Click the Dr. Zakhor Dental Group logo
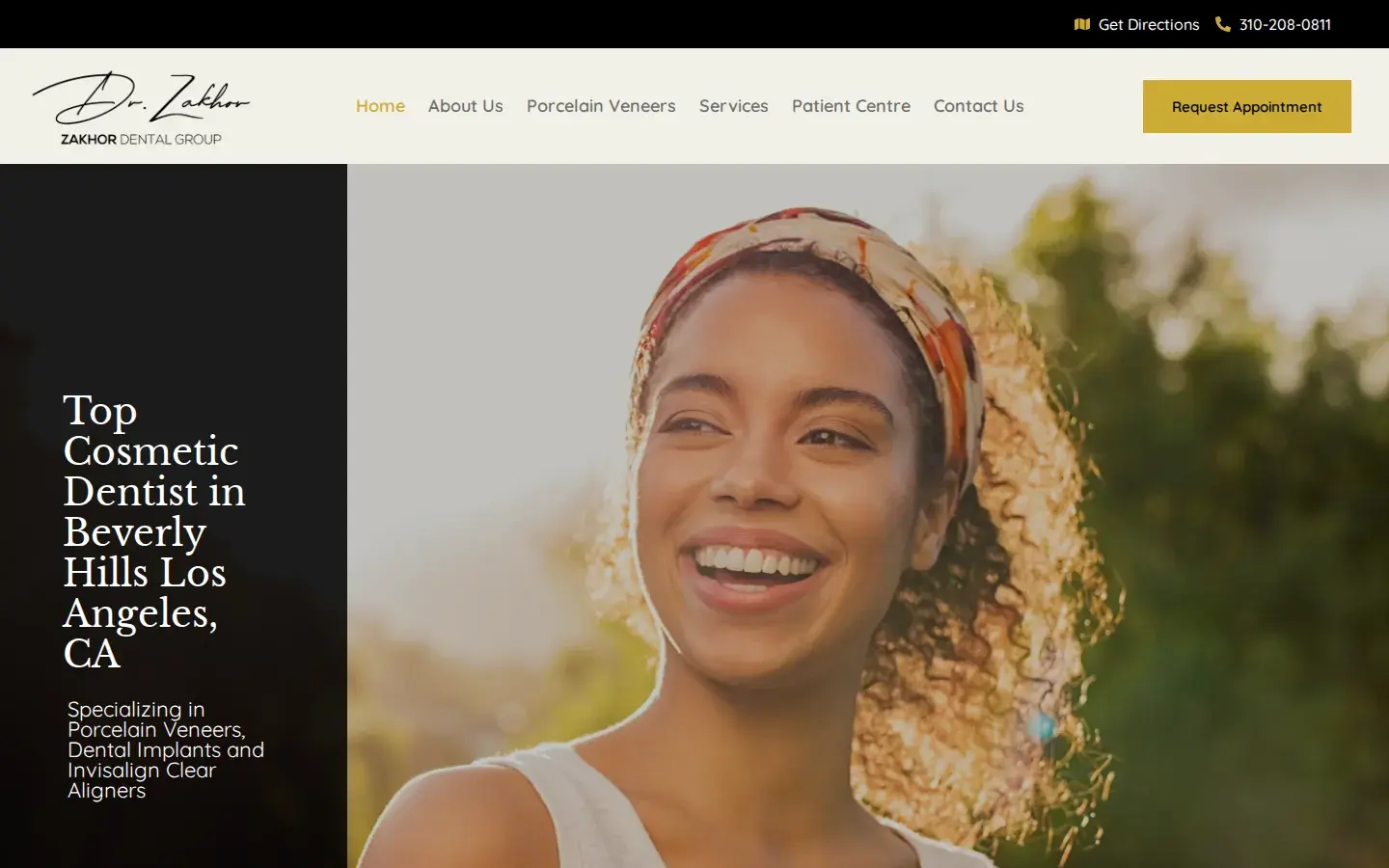This screenshot has height=868, width=1389. pos(141,107)
